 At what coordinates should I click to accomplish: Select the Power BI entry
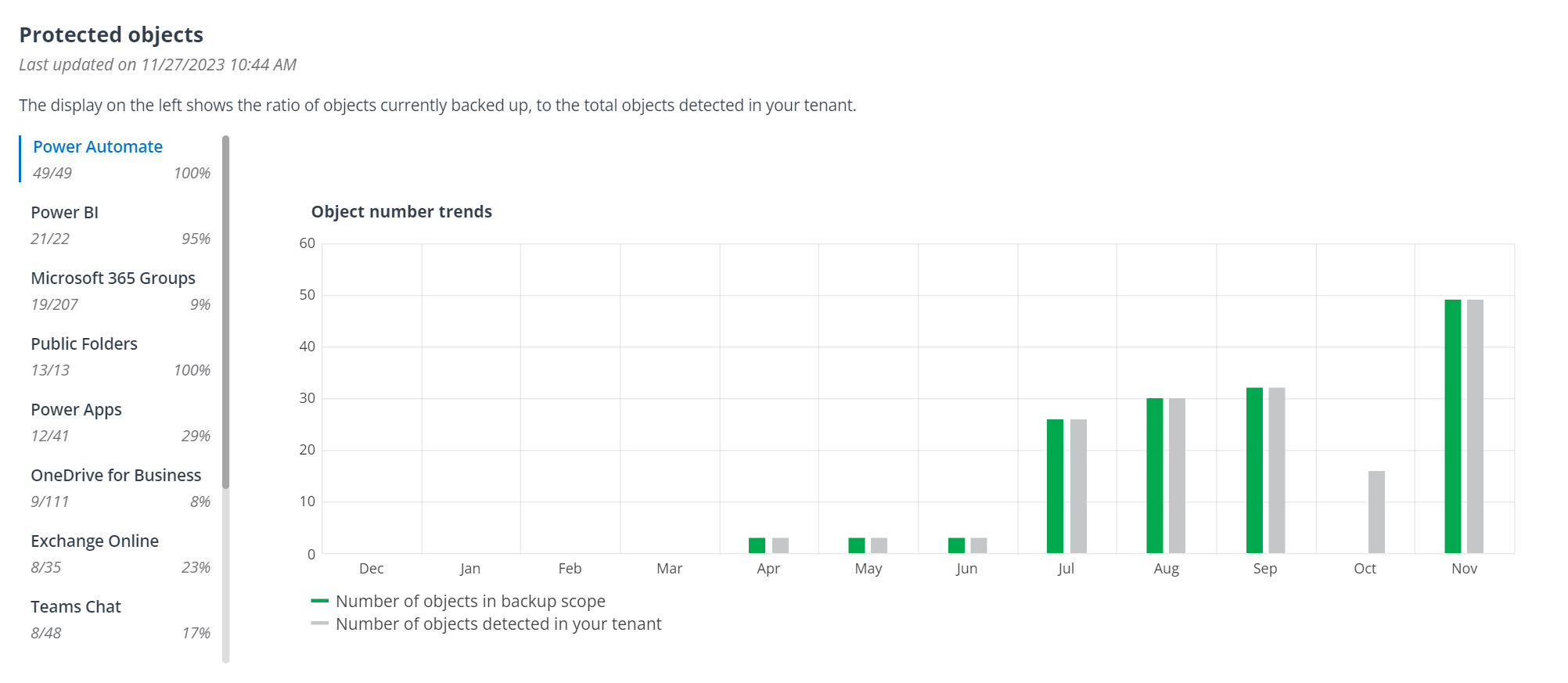pyautogui.click(x=65, y=213)
